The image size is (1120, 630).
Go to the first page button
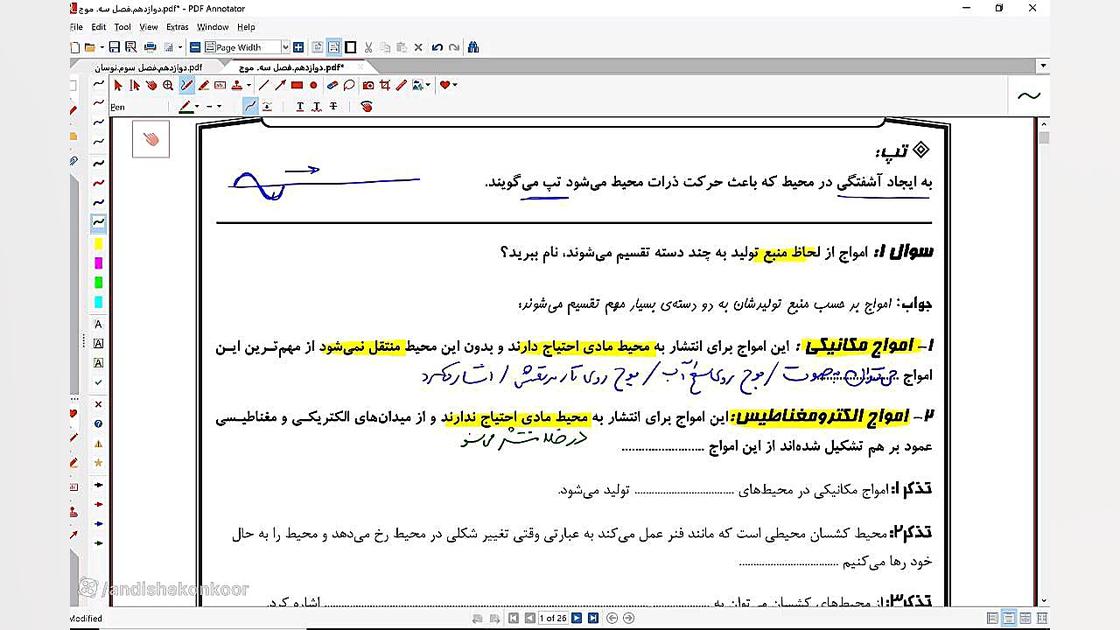[x=513, y=618]
